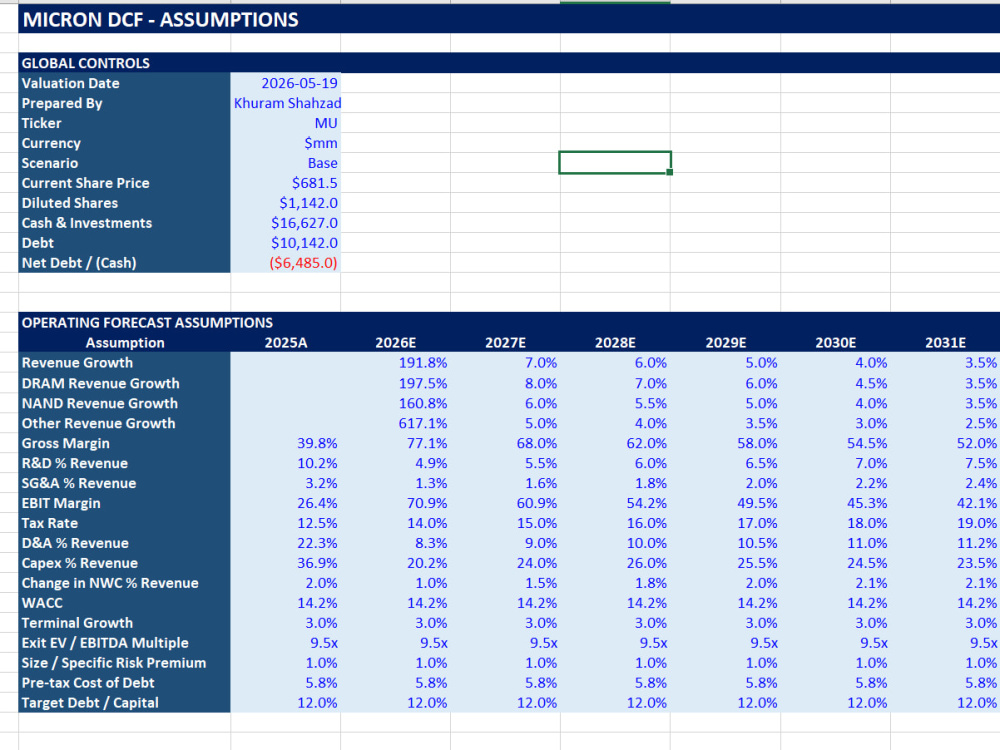This screenshot has height=750, width=1000.
Task: Select Change in NWC 2027E value 1.5%
Action: coord(541,583)
